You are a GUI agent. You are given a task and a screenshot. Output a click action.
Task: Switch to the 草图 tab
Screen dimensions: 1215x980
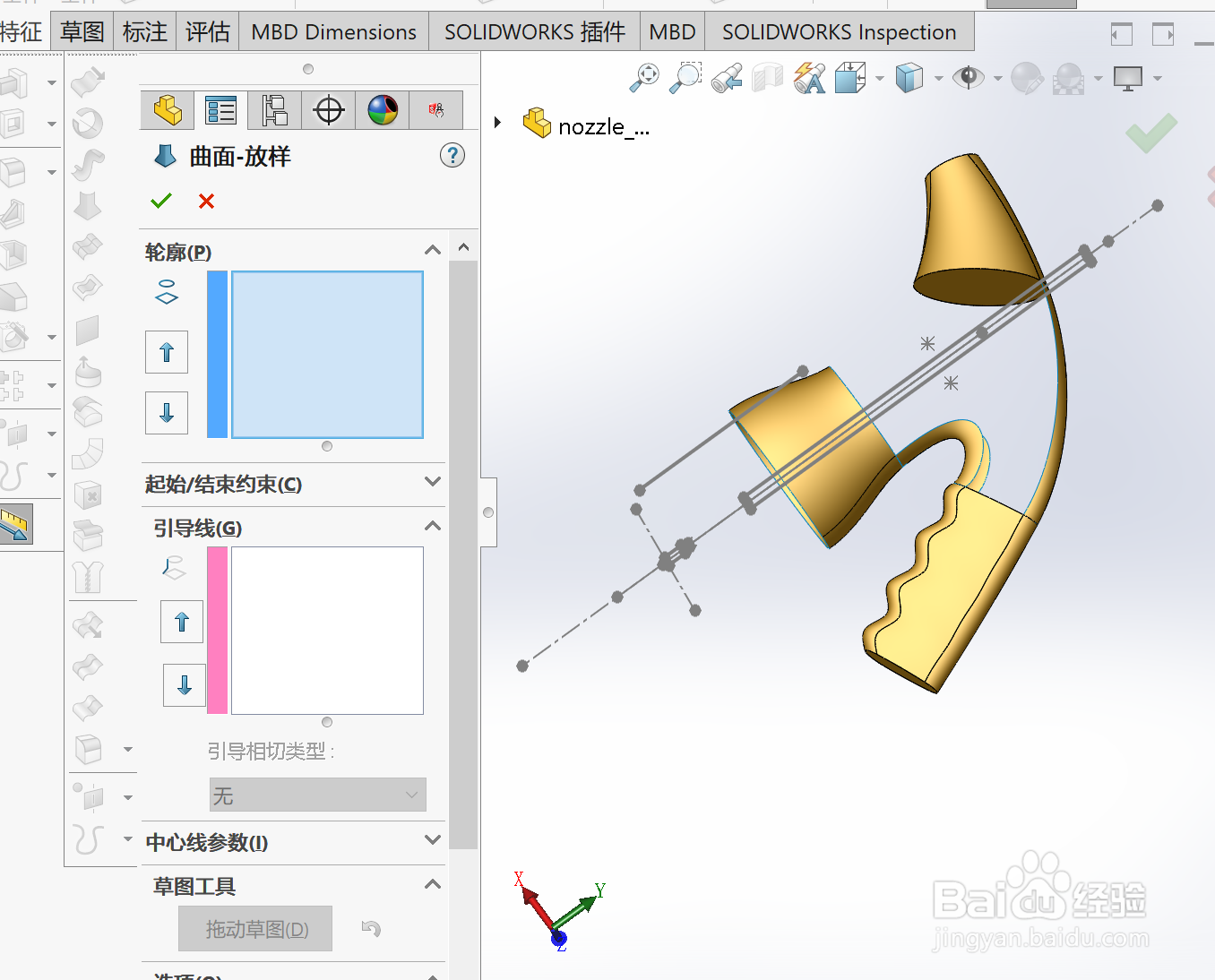tap(82, 32)
